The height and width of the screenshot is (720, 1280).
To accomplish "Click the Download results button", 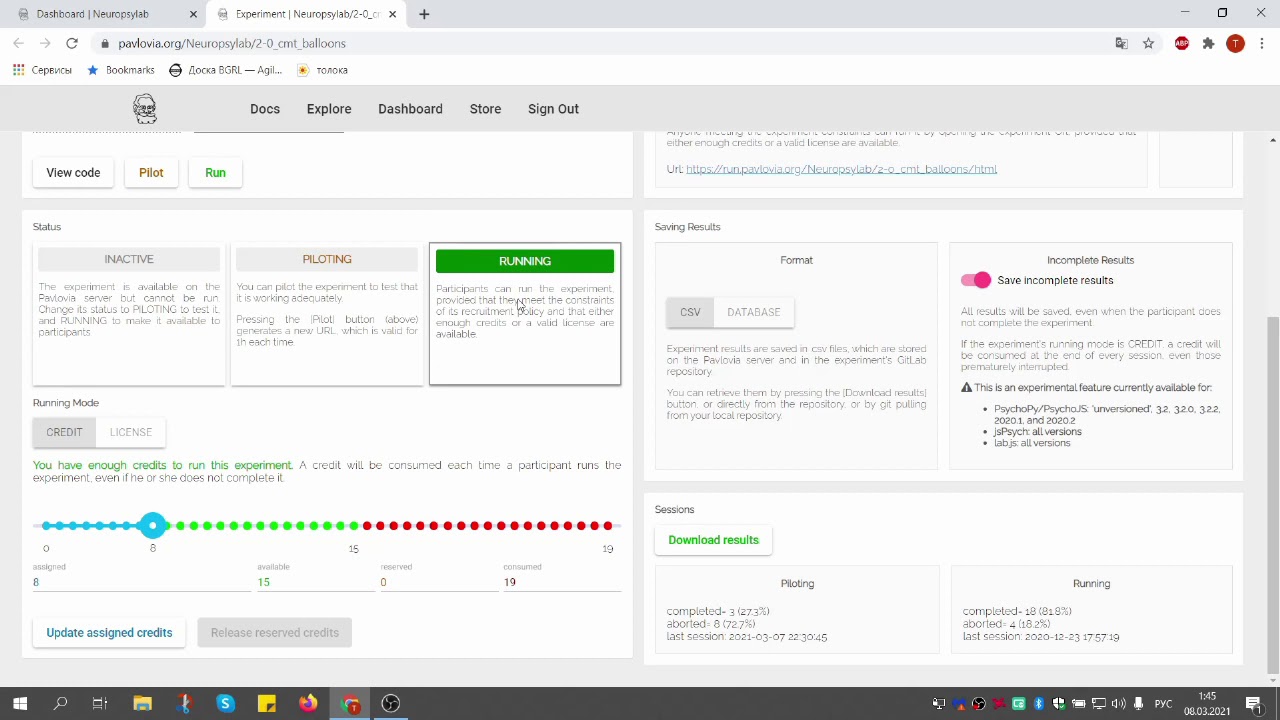I will [x=714, y=540].
